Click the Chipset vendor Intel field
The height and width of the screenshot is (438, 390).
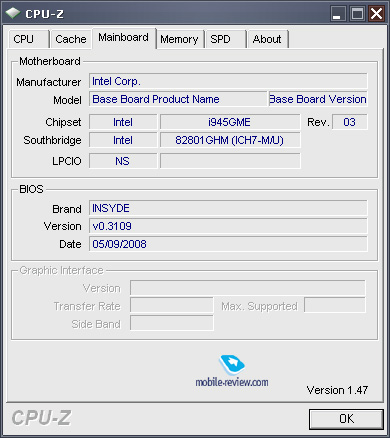tap(123, 122)
